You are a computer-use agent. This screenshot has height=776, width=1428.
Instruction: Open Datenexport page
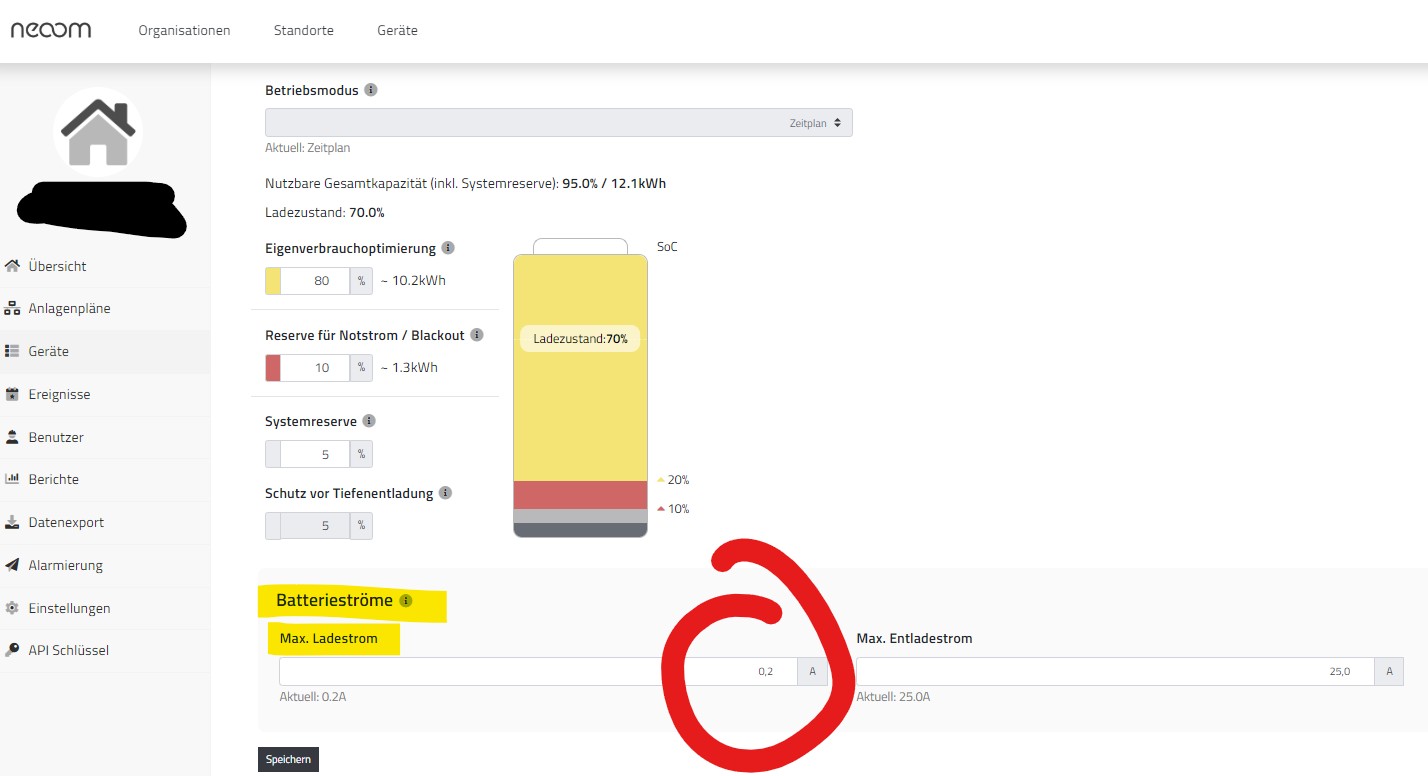click(x=66, y=522)
